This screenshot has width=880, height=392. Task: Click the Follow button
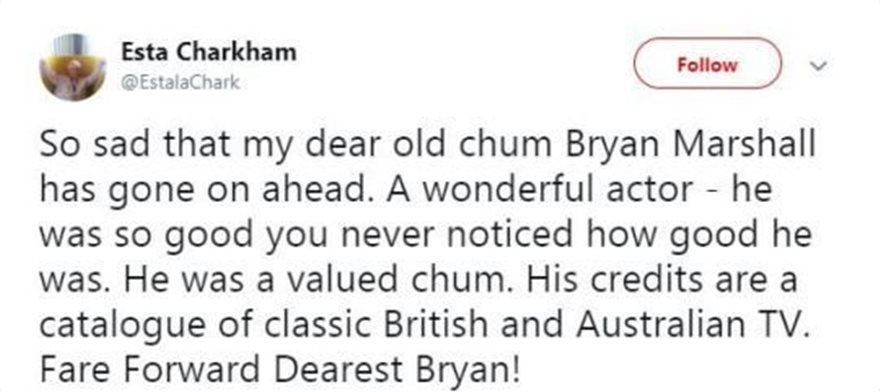point(707,64)
